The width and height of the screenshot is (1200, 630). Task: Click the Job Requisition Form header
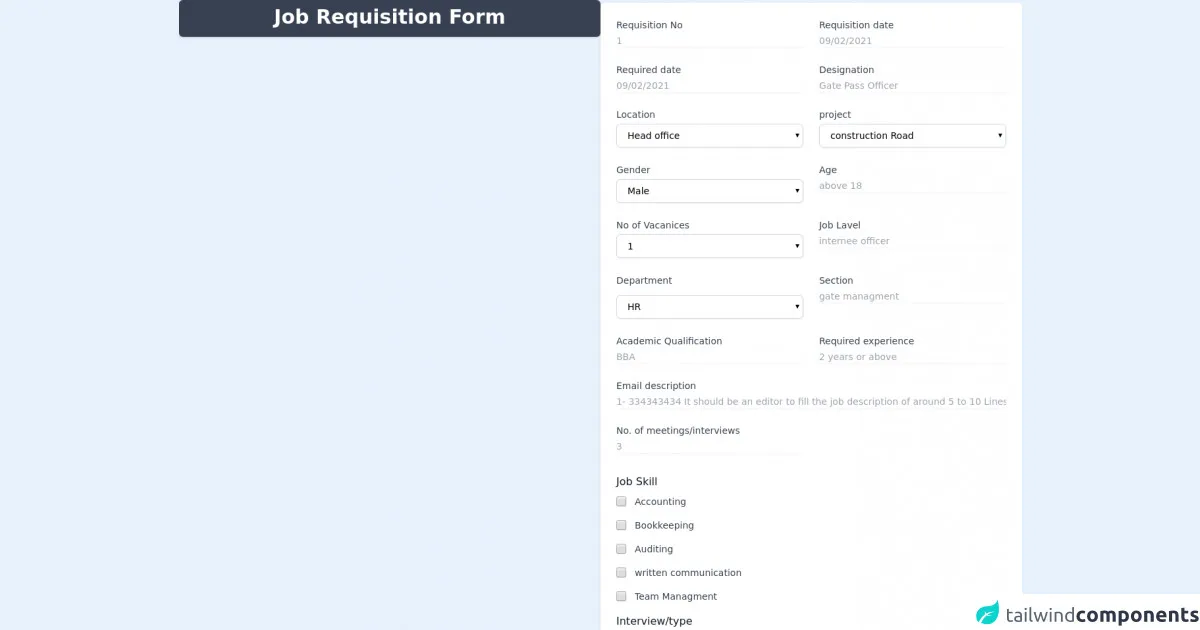tap(389, 18)
